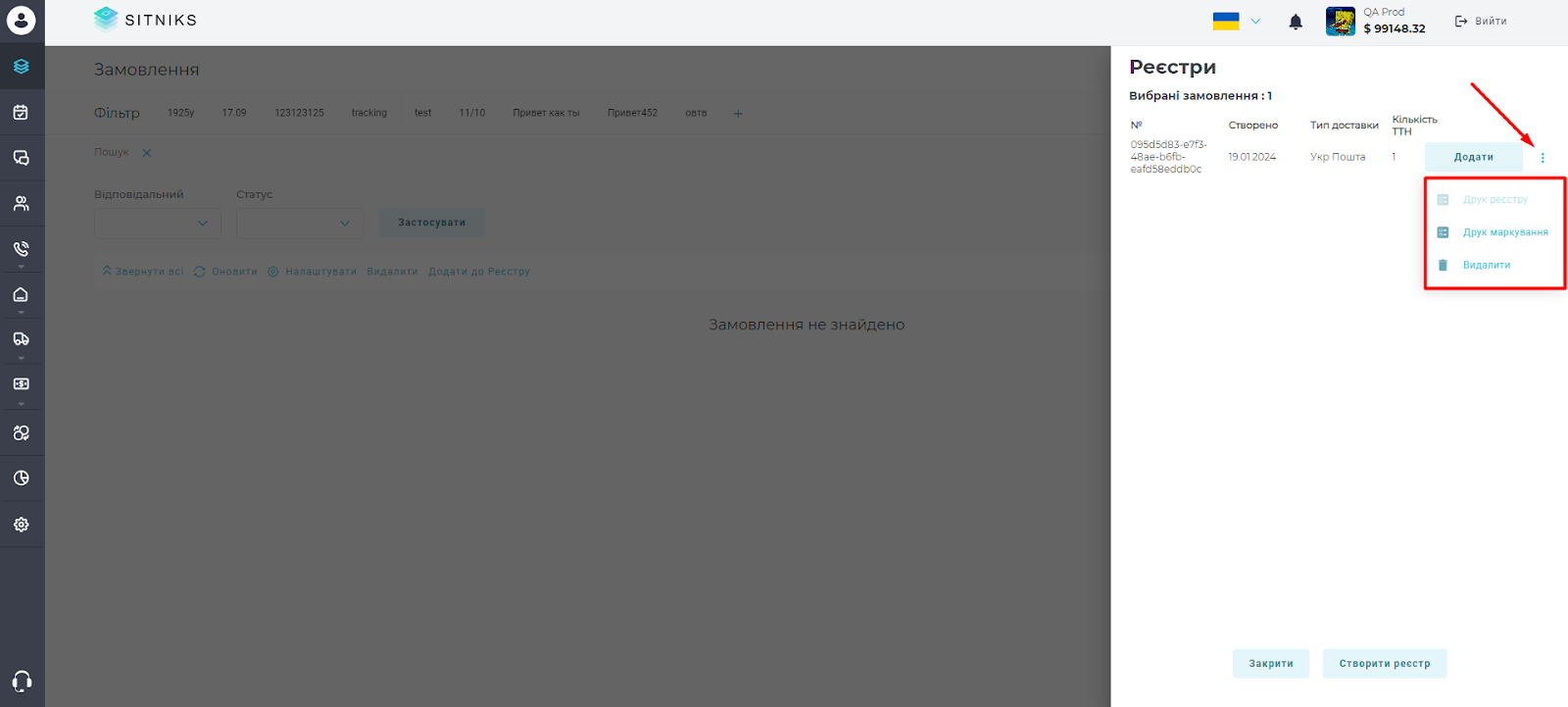Switch to the Привет как ты filter tab

point(546,113)
